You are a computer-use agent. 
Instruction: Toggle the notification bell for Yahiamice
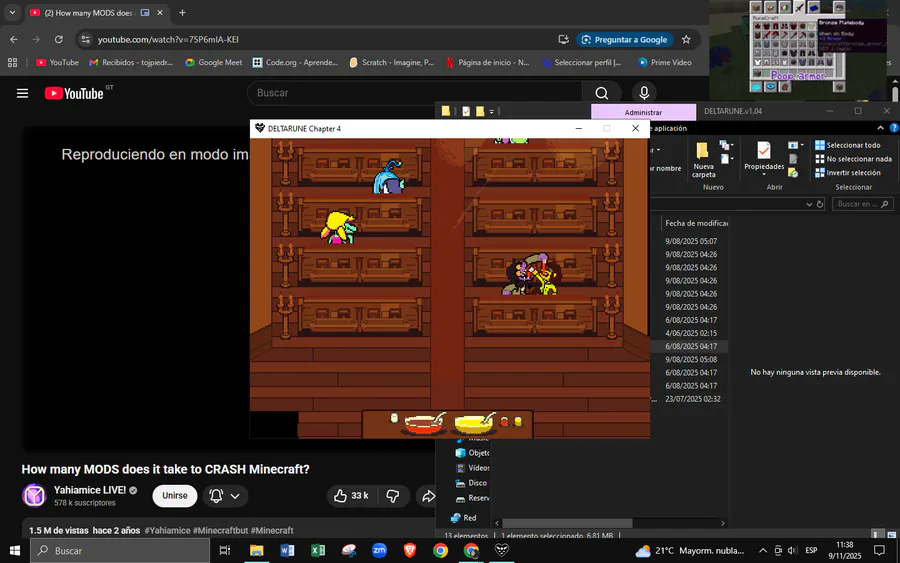(216, 496)
